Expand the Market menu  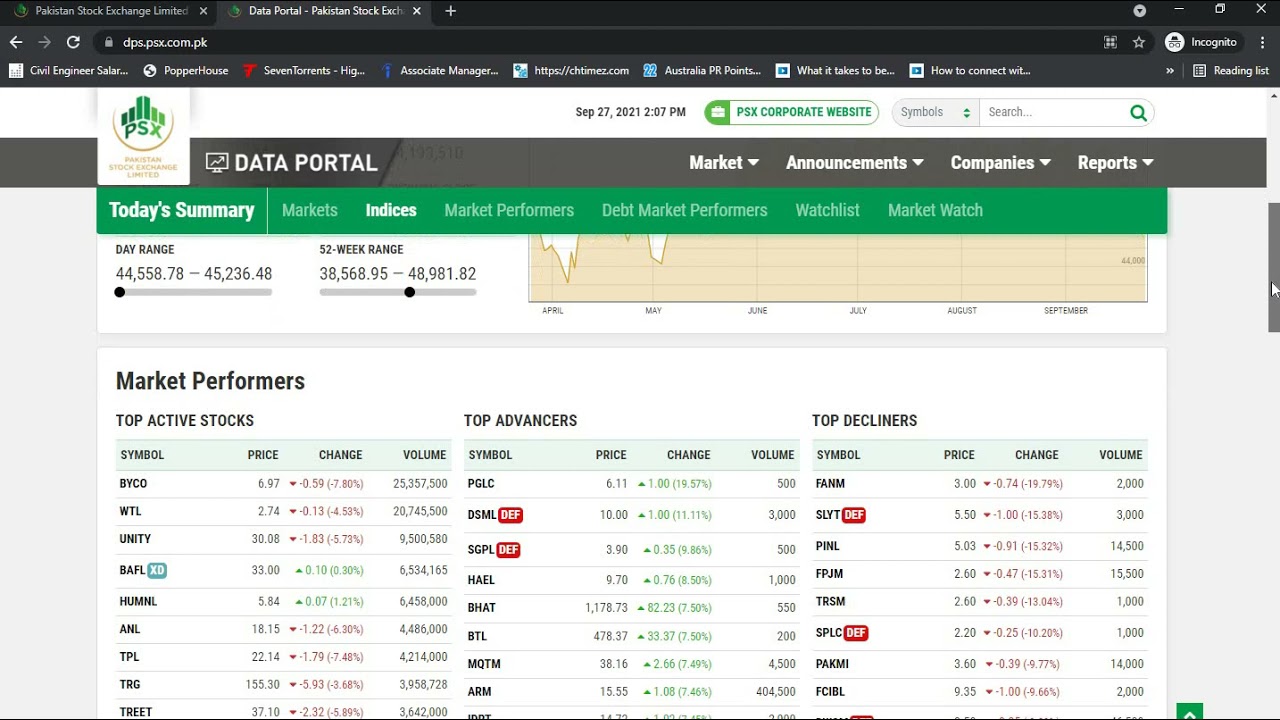[x=724, y=162]
